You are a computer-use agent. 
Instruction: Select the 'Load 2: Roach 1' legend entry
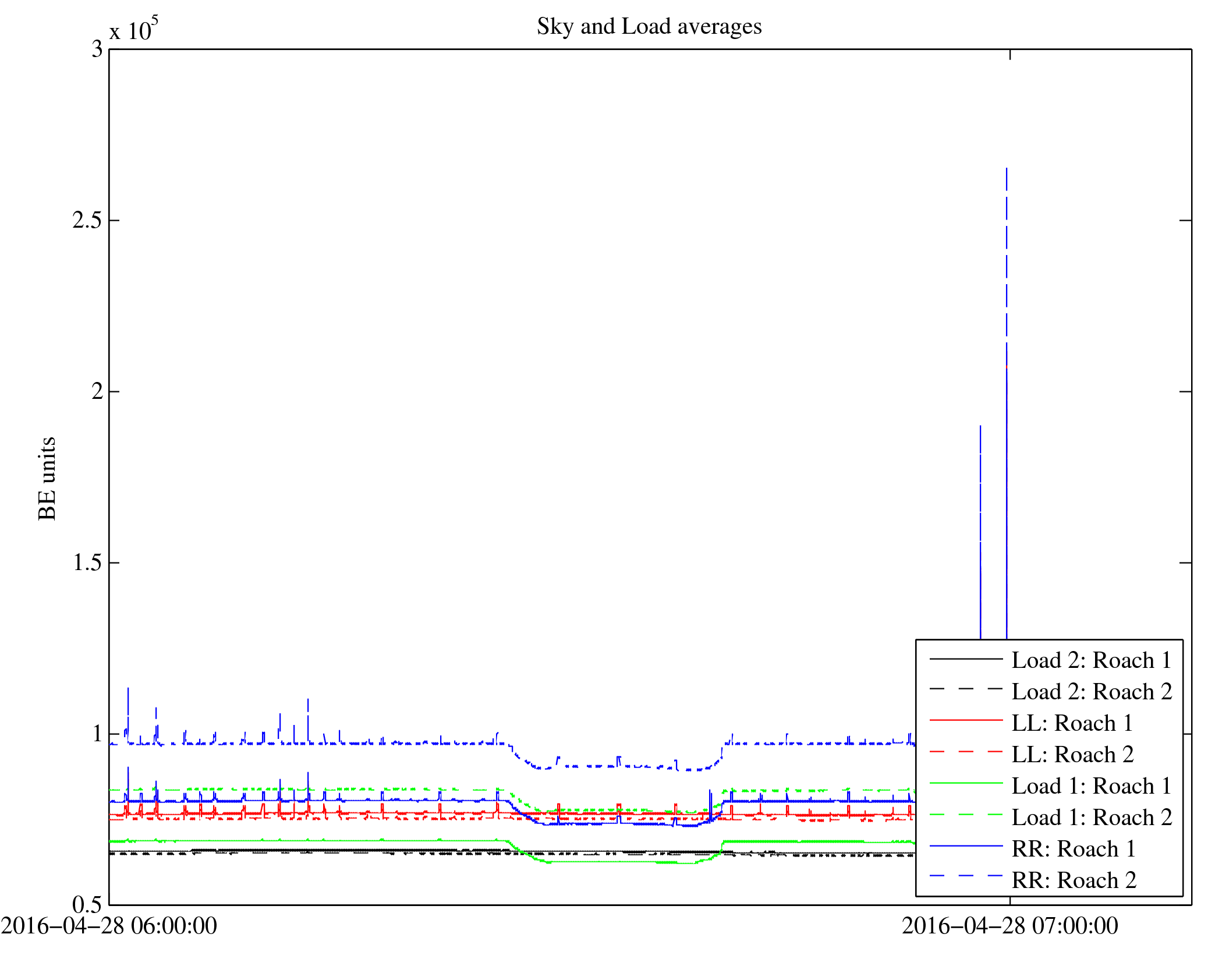pyautogui.click(x=1090, y=660)
